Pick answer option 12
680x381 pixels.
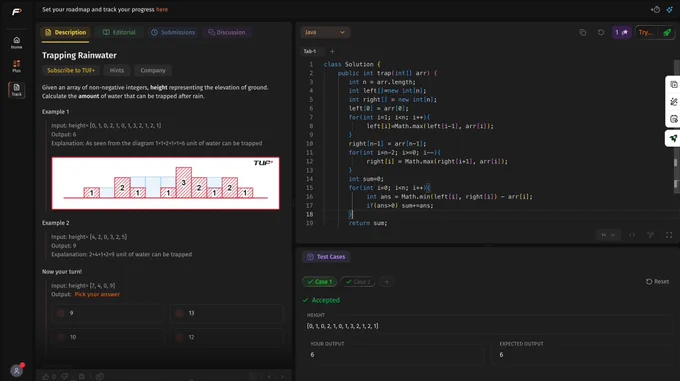(x=227, y=337)
